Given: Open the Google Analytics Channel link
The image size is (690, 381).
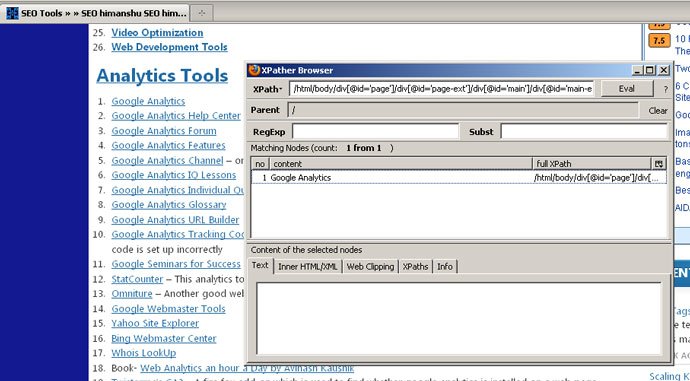Looking at the screenshot, I should coord(167,161).
